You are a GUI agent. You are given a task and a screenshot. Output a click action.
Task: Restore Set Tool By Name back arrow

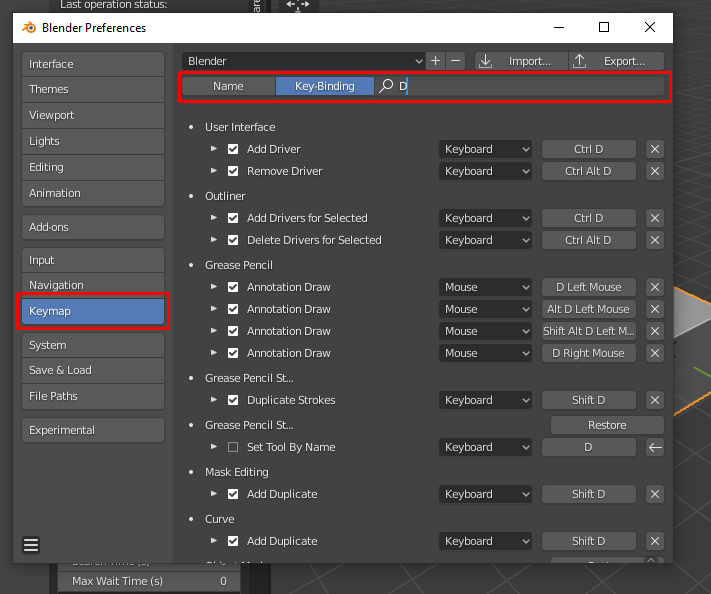click(655, 447)
